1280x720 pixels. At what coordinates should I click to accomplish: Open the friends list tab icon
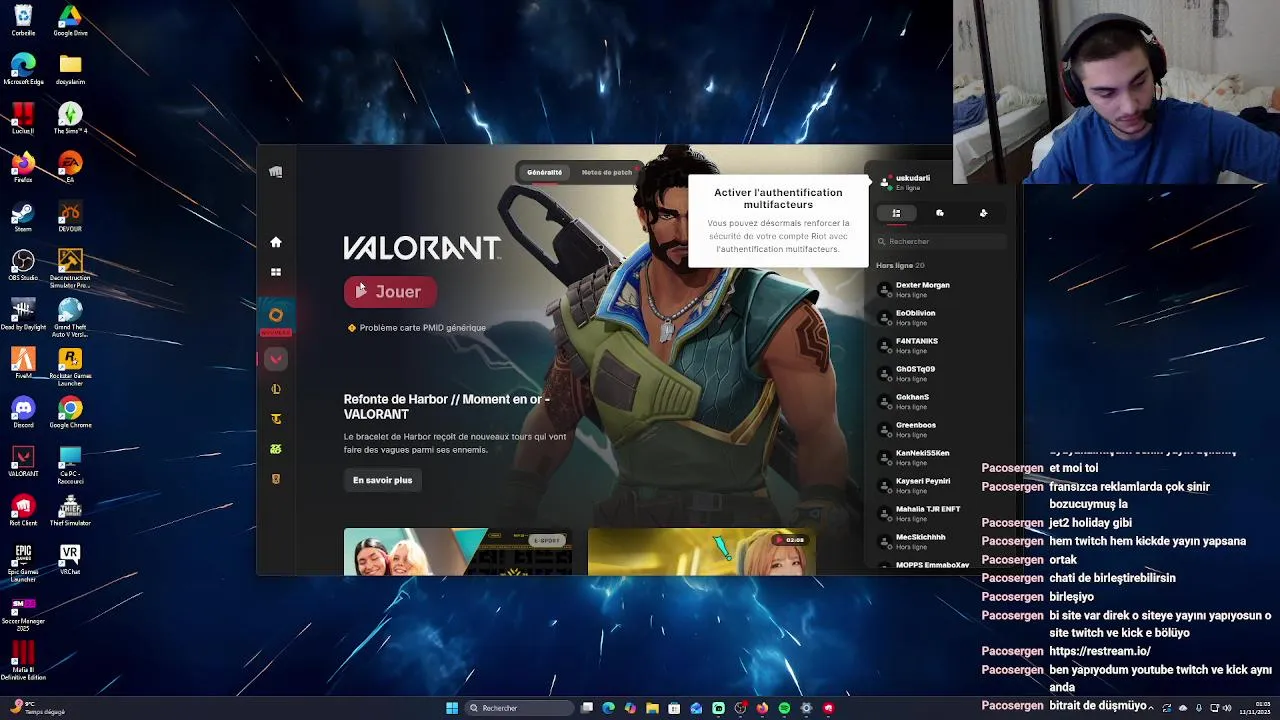tap(896, 213)
